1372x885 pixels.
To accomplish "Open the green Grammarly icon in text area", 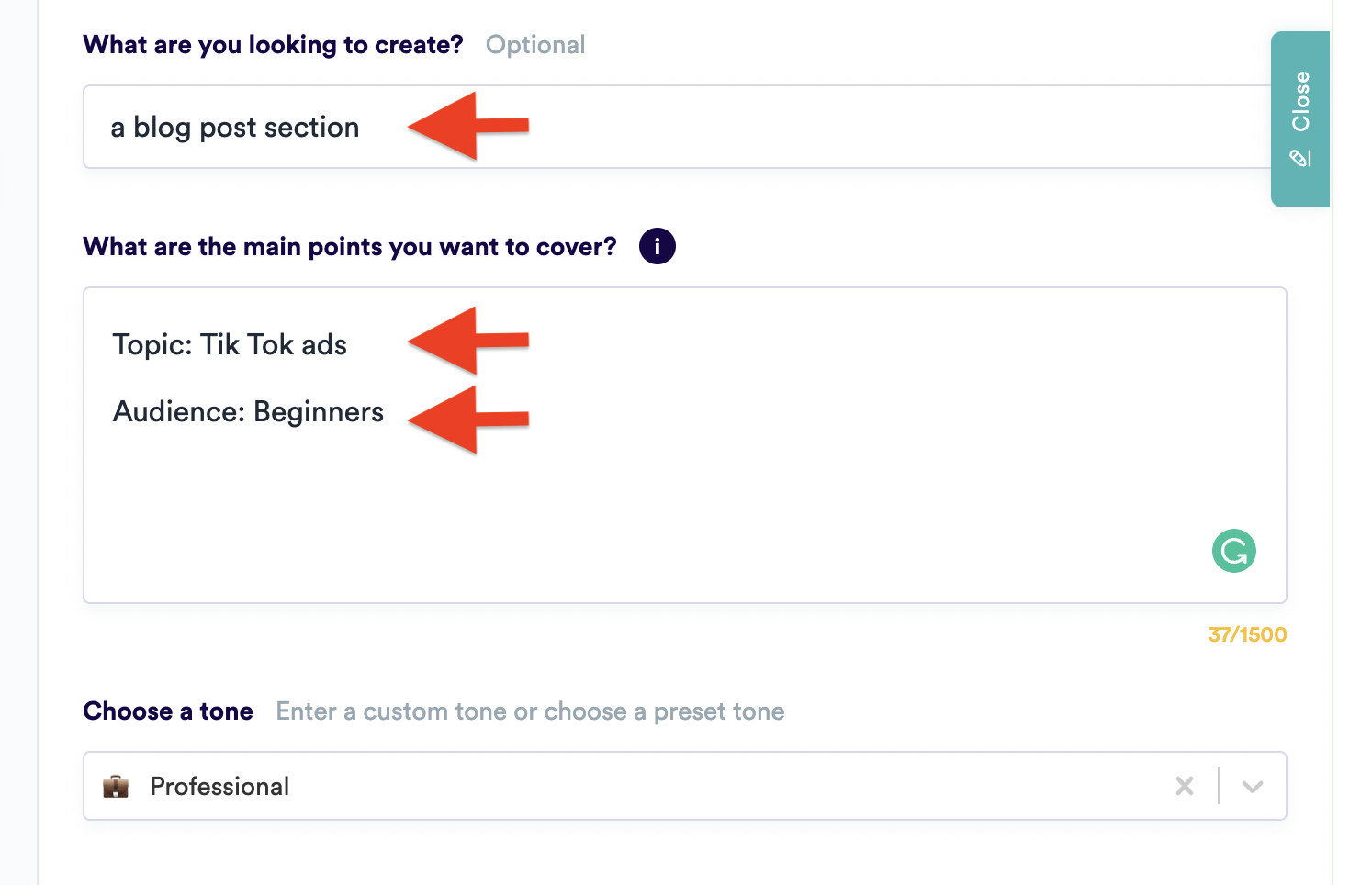I will point(1233,552).
